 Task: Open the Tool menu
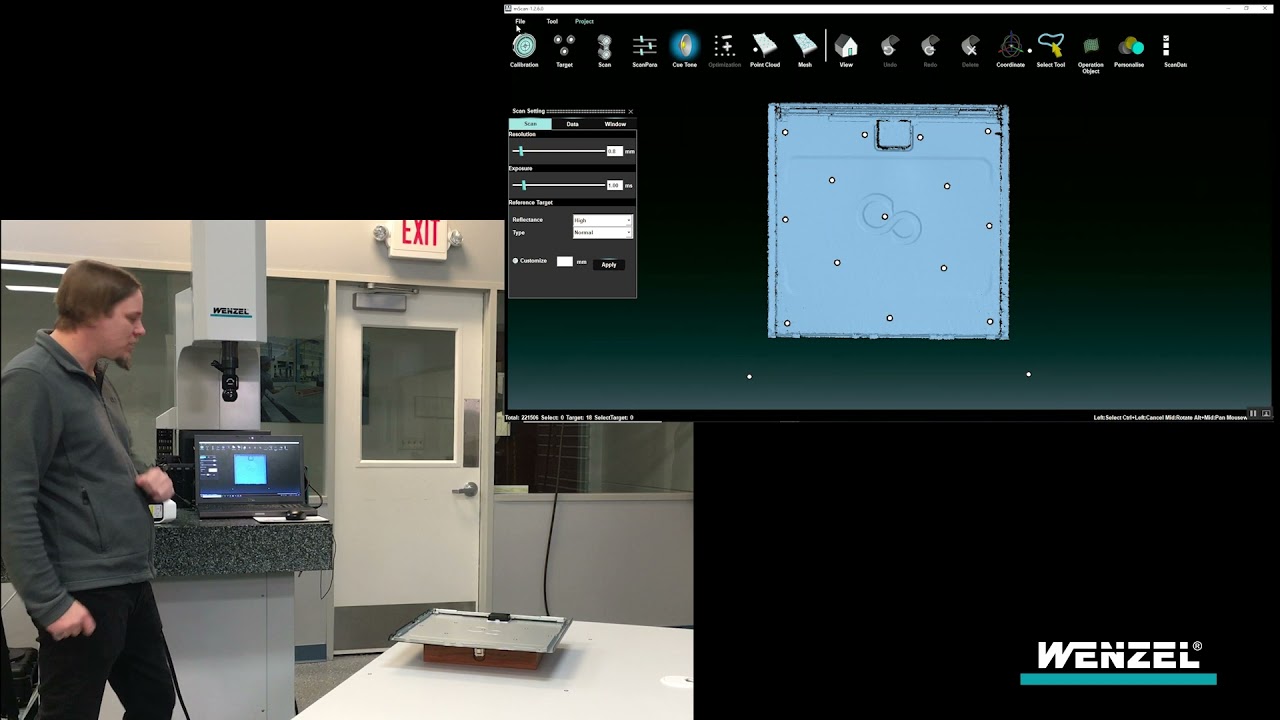point(552,21)
